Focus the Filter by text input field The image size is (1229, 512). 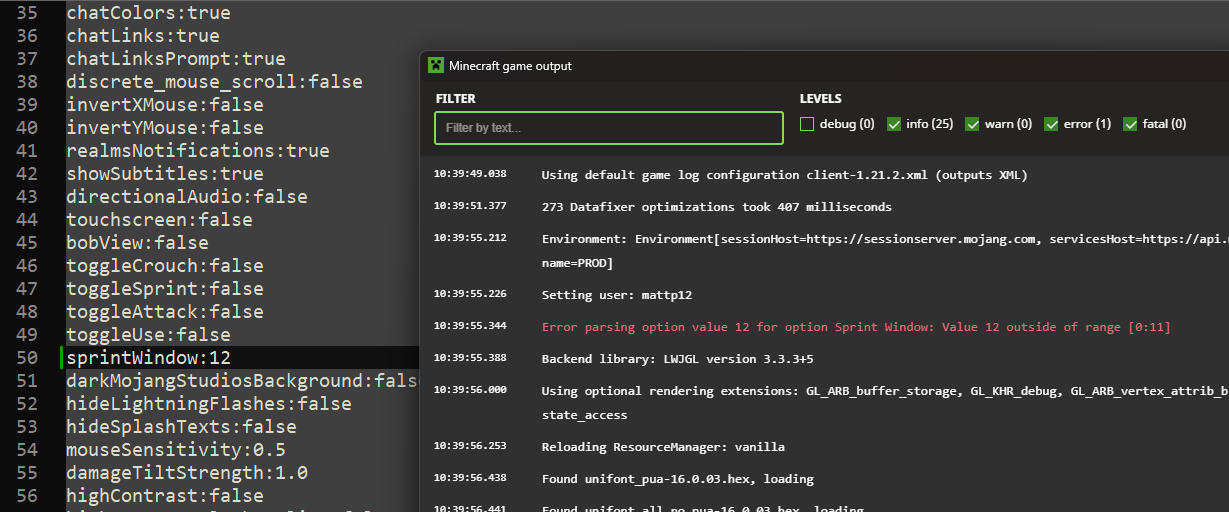tap(609, 128)
